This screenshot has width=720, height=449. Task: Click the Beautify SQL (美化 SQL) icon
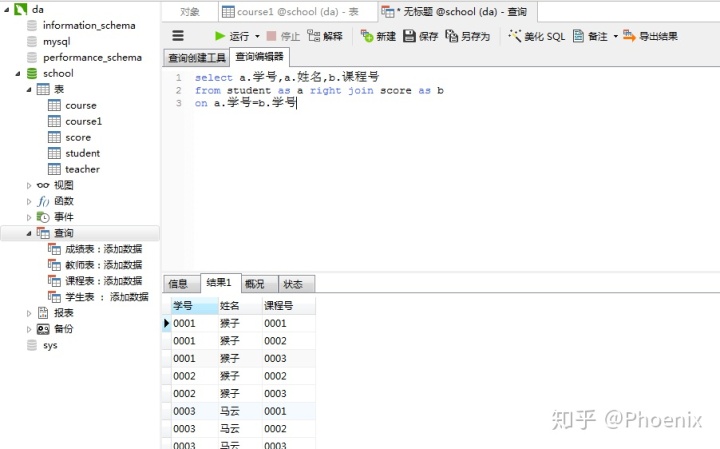click(x=514, y=36)
